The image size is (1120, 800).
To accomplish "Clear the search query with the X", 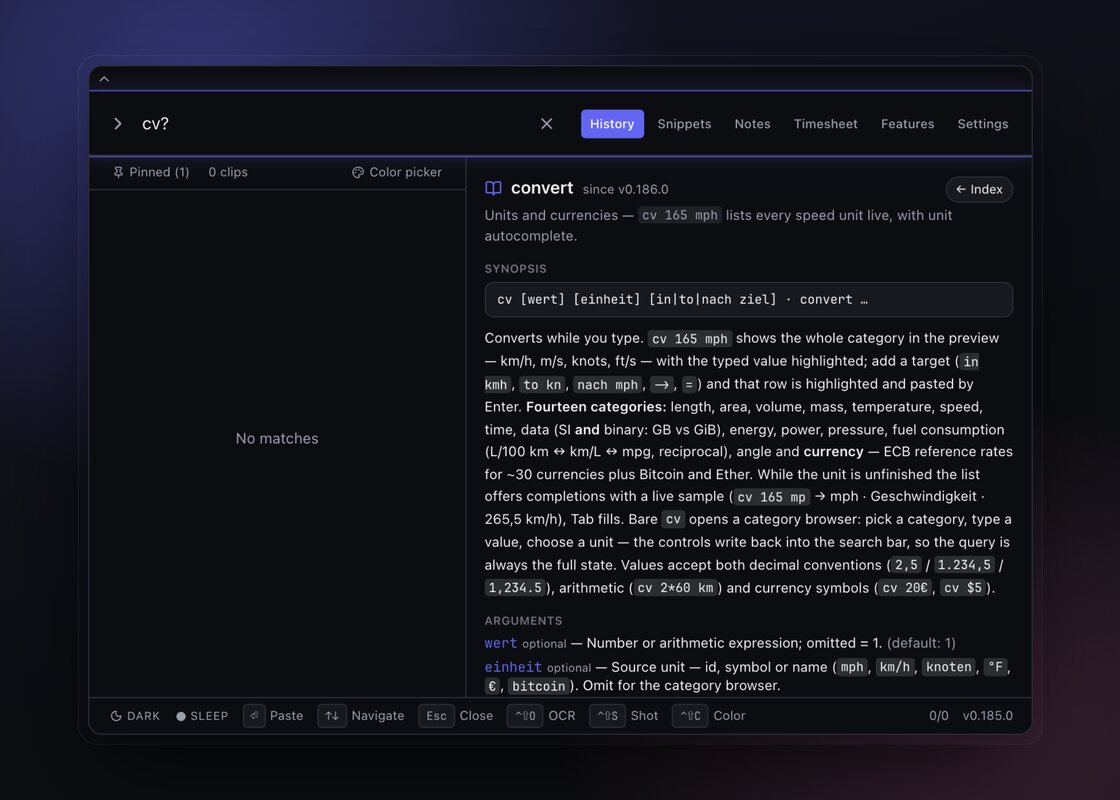I will point(546,124).
